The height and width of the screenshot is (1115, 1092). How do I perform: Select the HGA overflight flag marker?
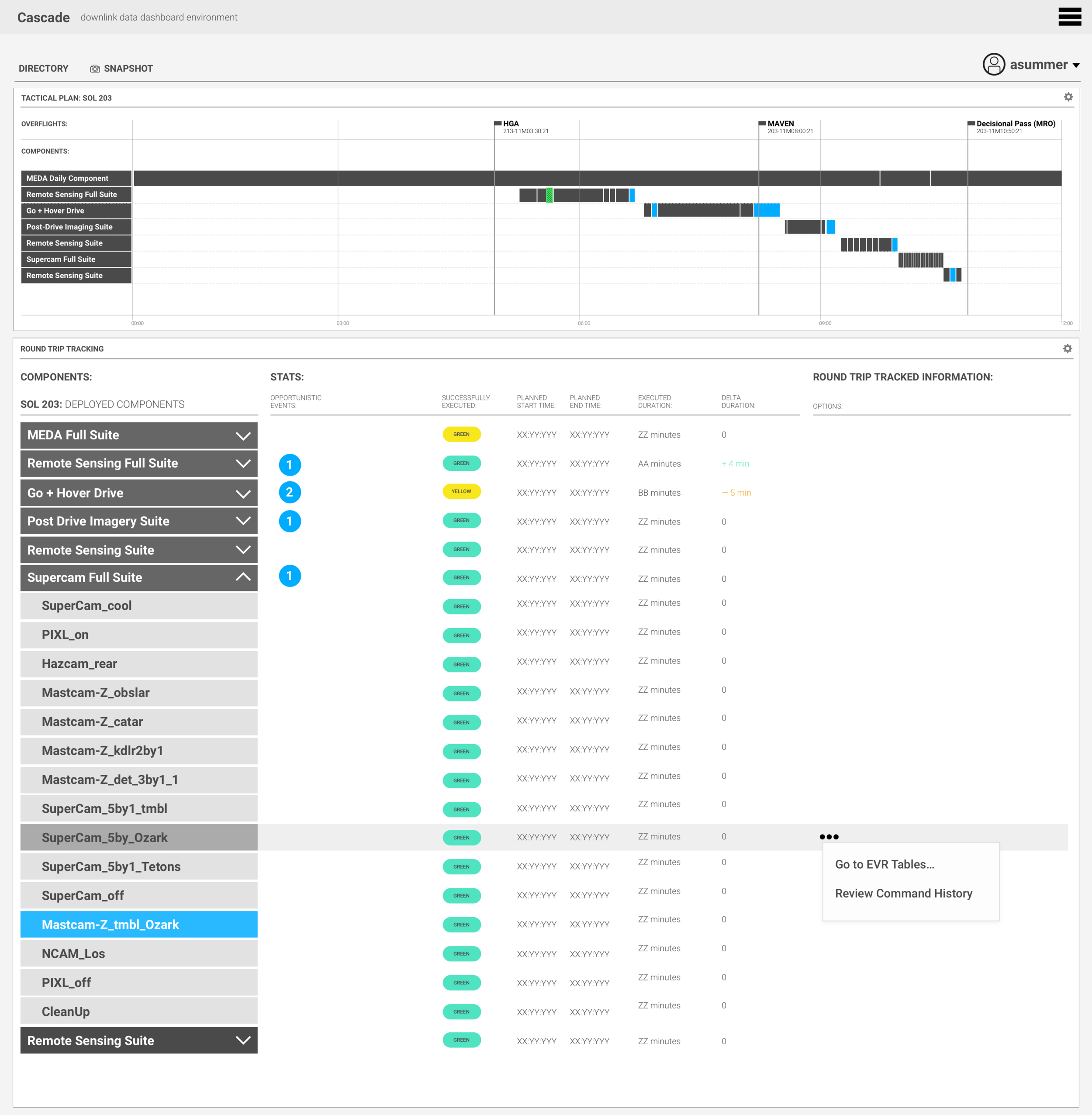click(x=498, y=123)
